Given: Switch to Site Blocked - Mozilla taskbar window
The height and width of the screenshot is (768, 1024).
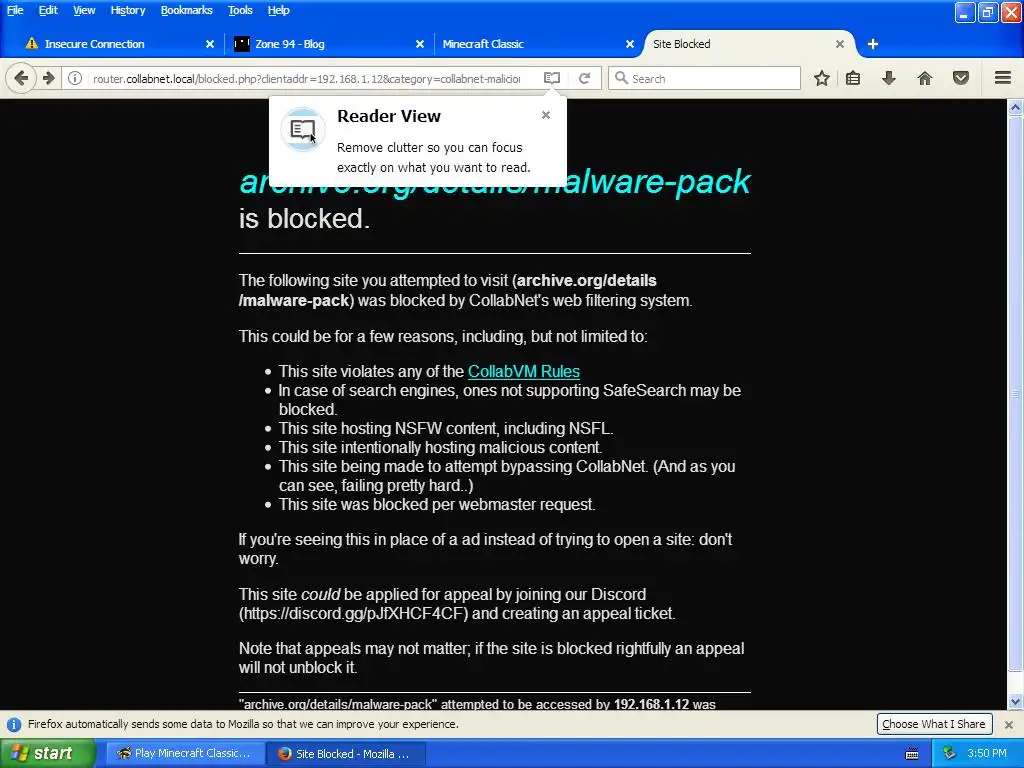Looking at the screenshot, I should pyautogui.click(x=346, y=754).
